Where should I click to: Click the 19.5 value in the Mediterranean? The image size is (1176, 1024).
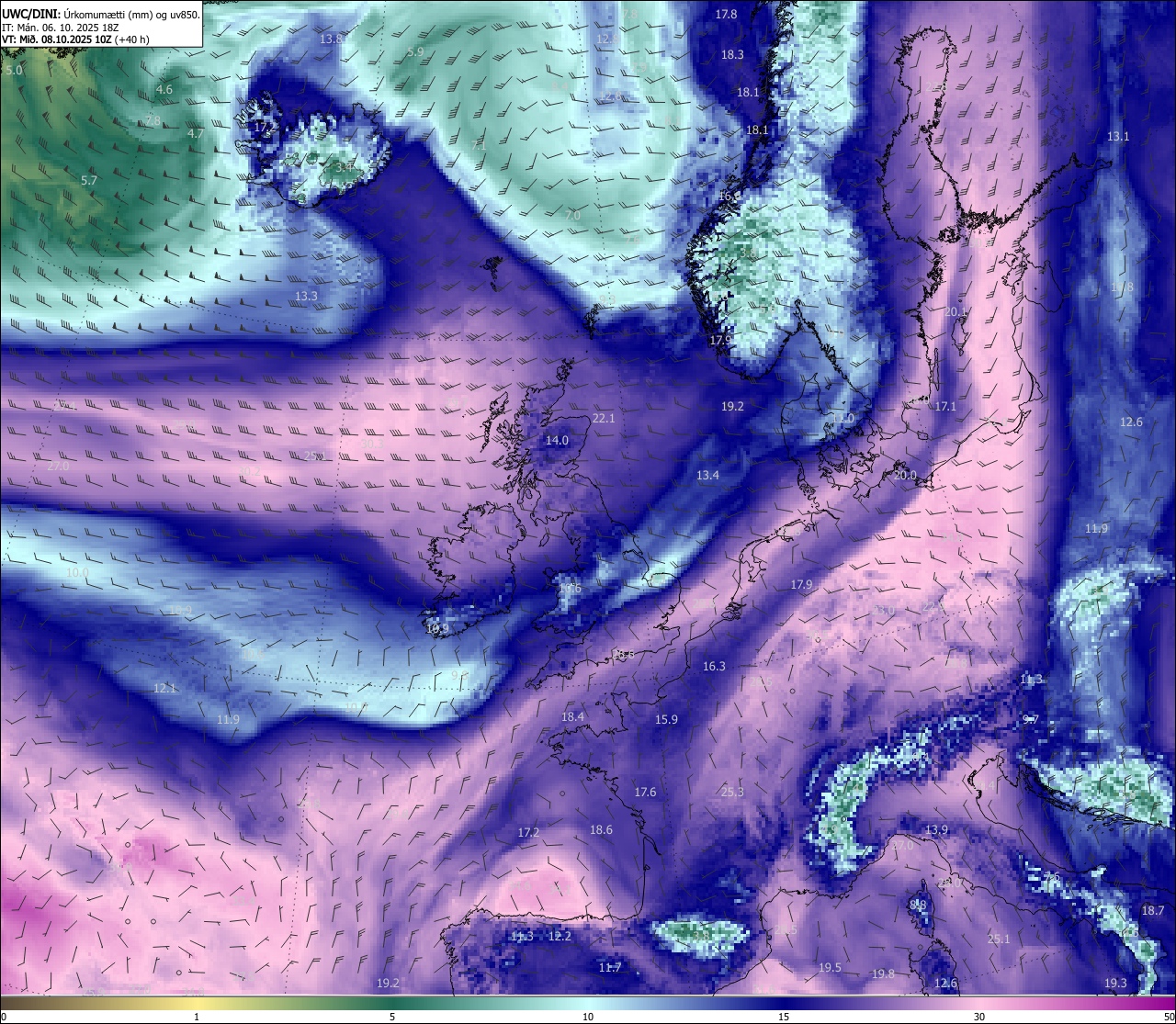pyautogui.click(x=830, y=967)
